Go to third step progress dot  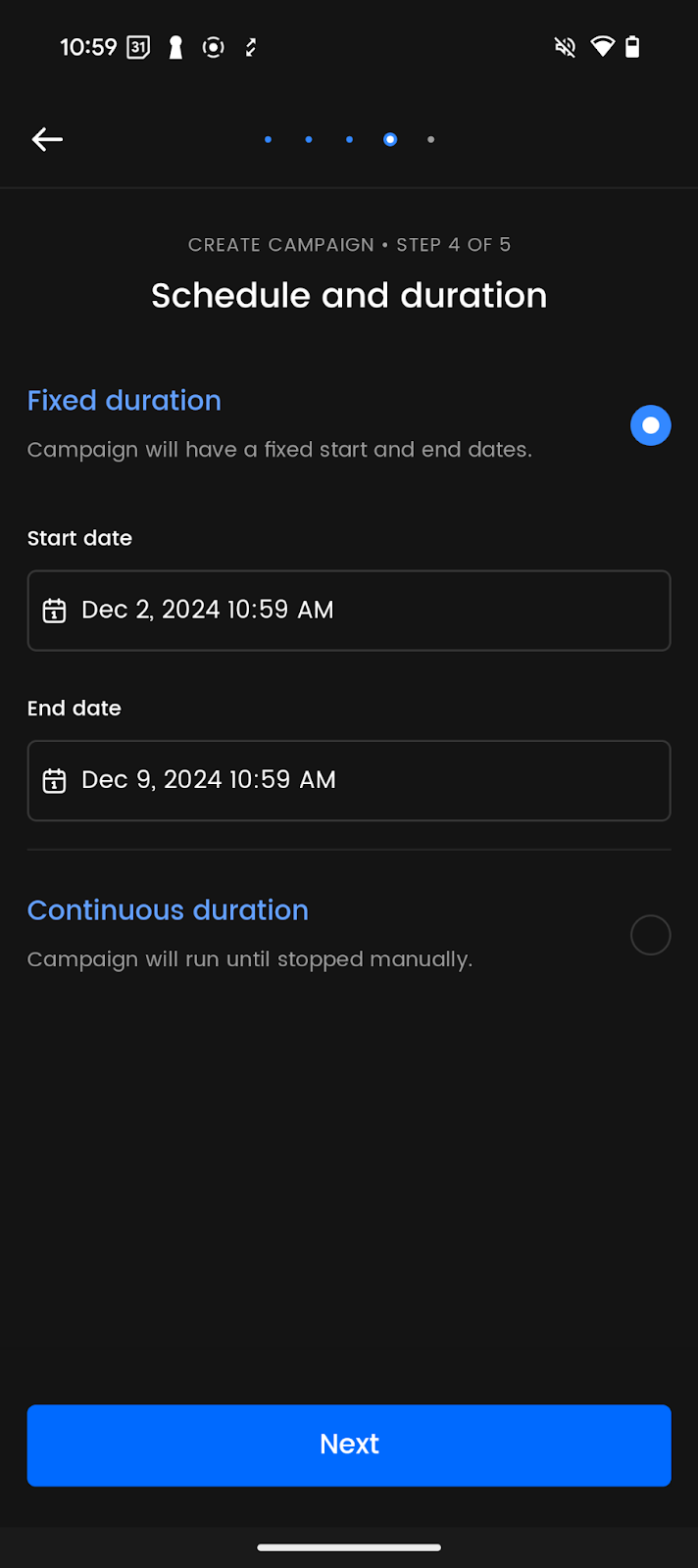point(349,139)
